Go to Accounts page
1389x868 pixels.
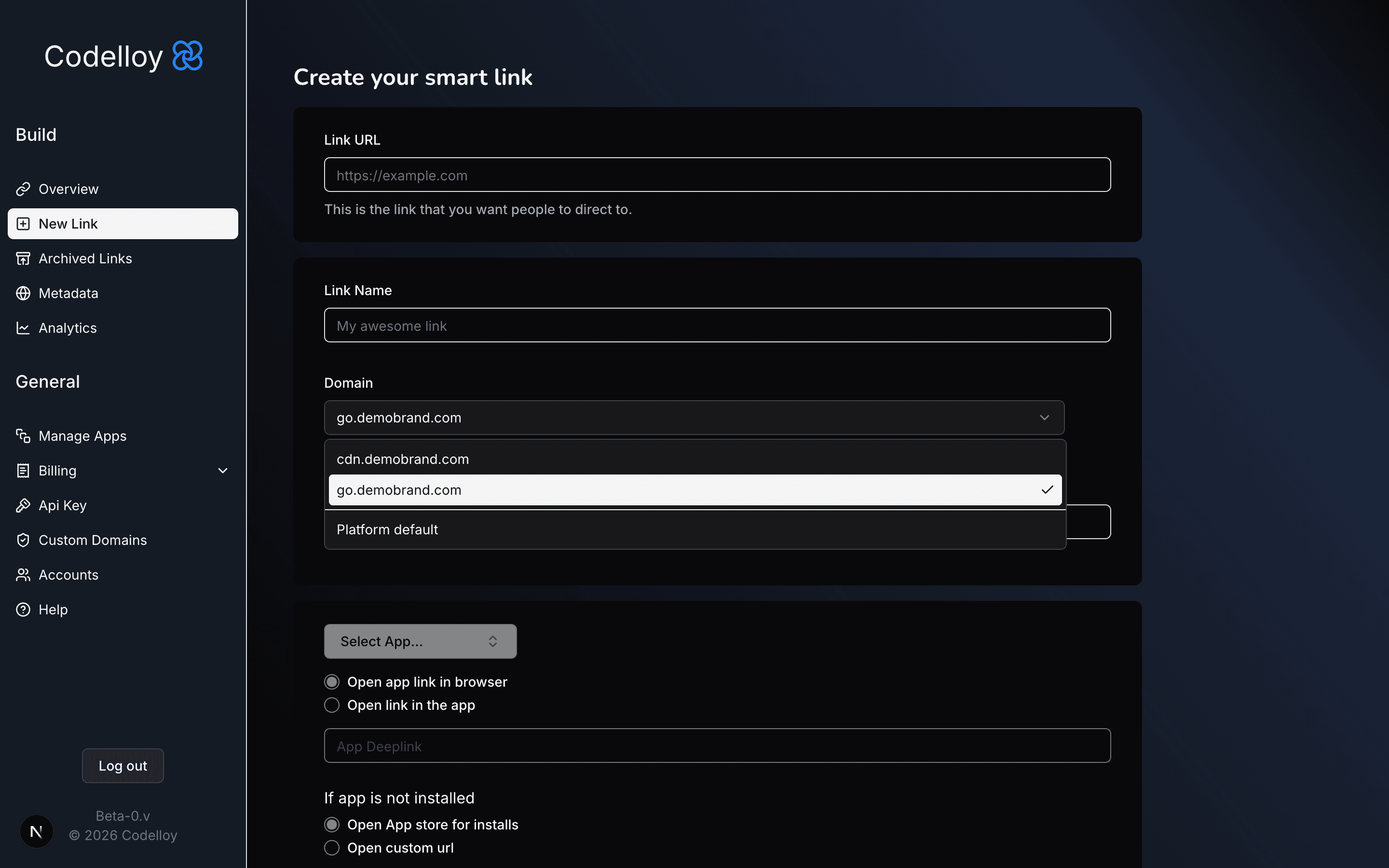click(123, 575)
